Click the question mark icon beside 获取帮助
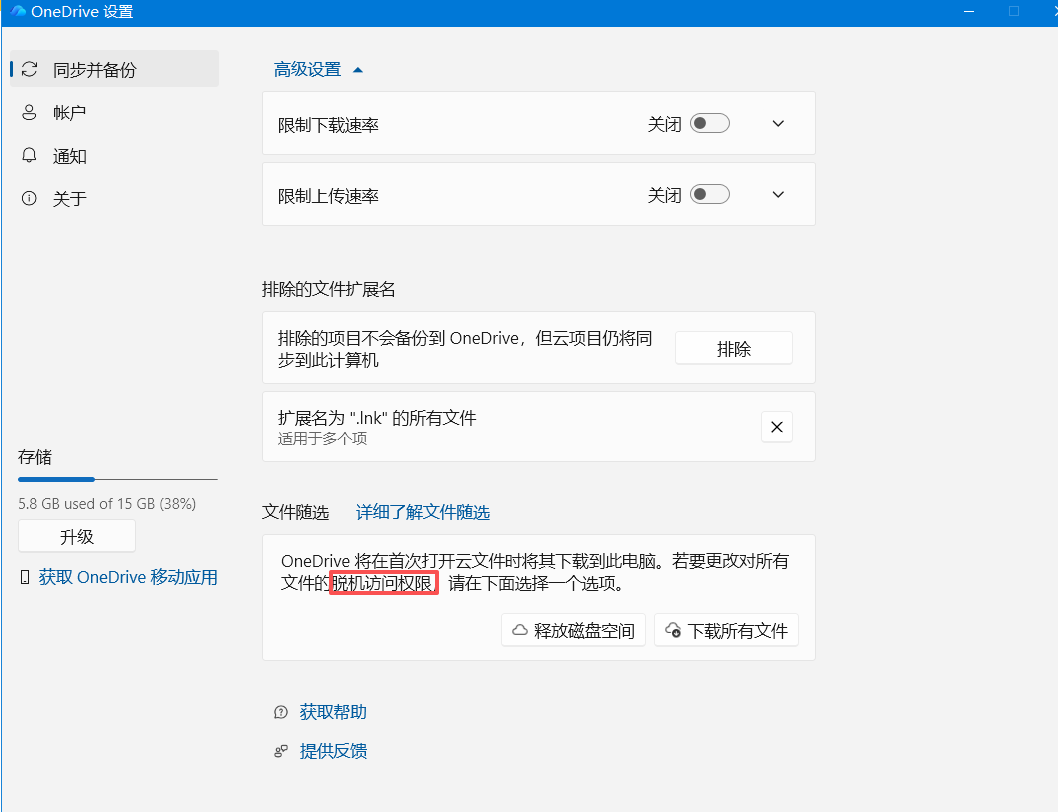 (x=281, y=712)
